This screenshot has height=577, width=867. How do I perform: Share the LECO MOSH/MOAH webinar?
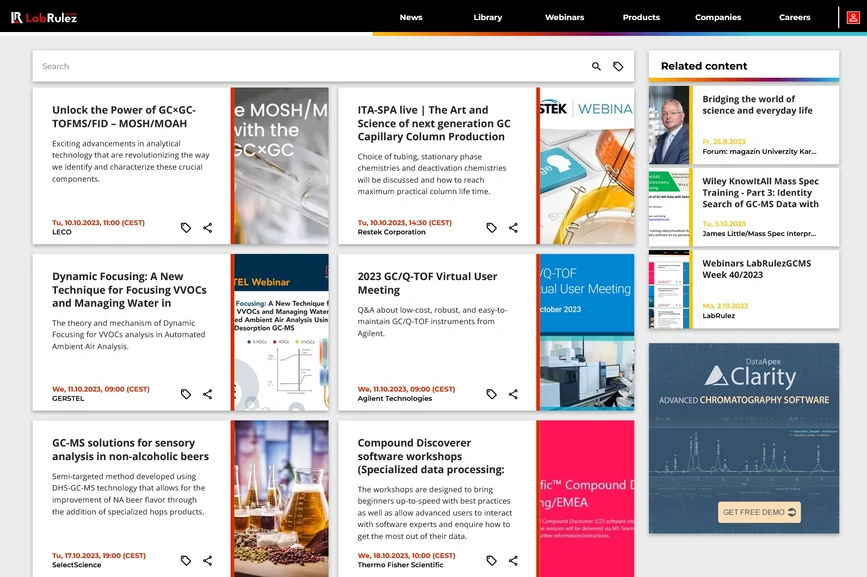207,228
